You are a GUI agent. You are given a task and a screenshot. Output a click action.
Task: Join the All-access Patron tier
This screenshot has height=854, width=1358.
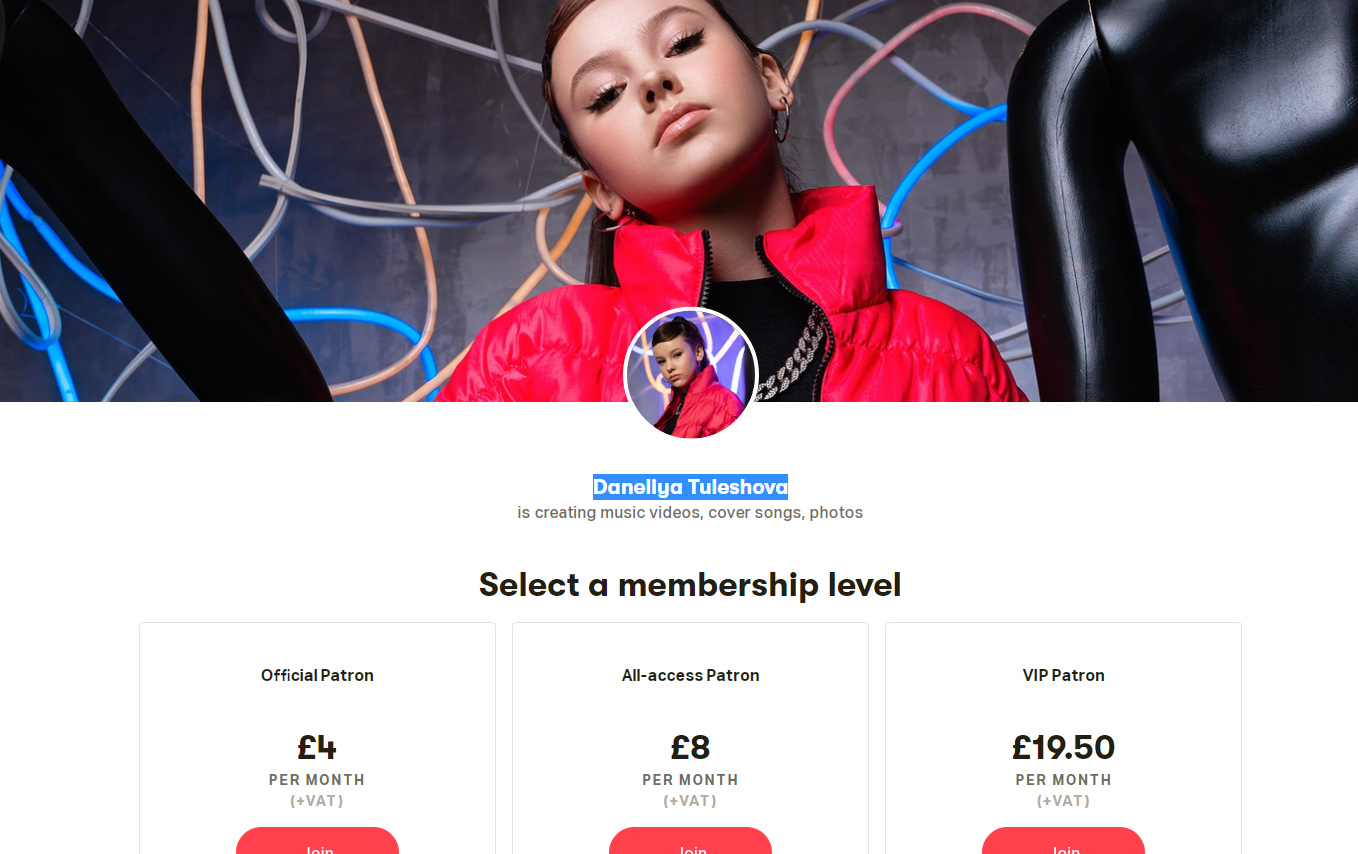(x=690, y=844)
